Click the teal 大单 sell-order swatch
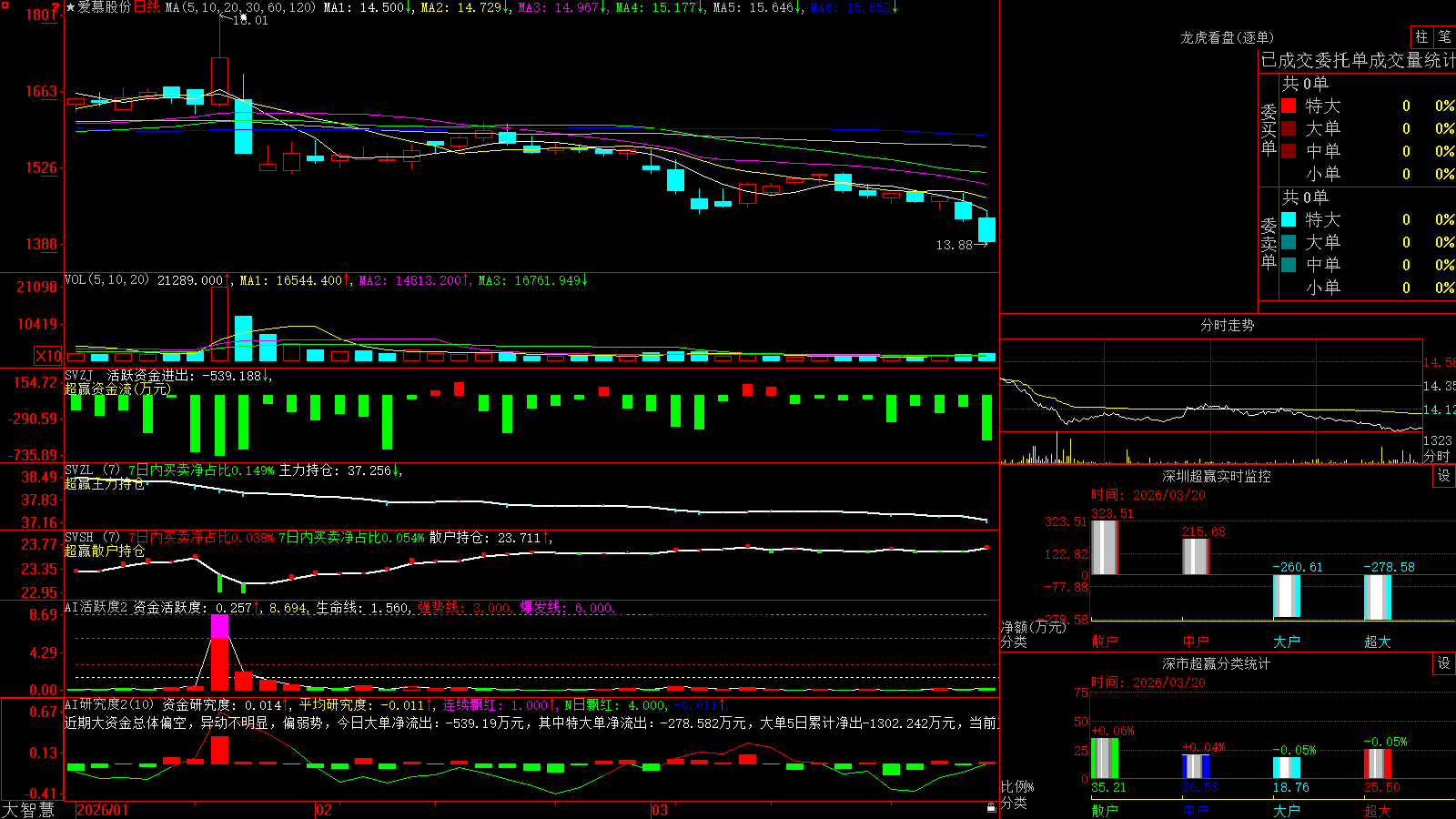 coord(1289,242)
